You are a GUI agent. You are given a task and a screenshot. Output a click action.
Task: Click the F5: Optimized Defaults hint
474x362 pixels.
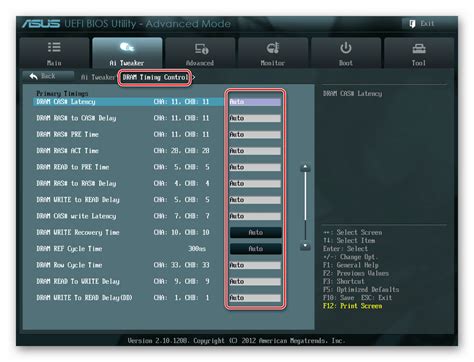pos(361,290)
